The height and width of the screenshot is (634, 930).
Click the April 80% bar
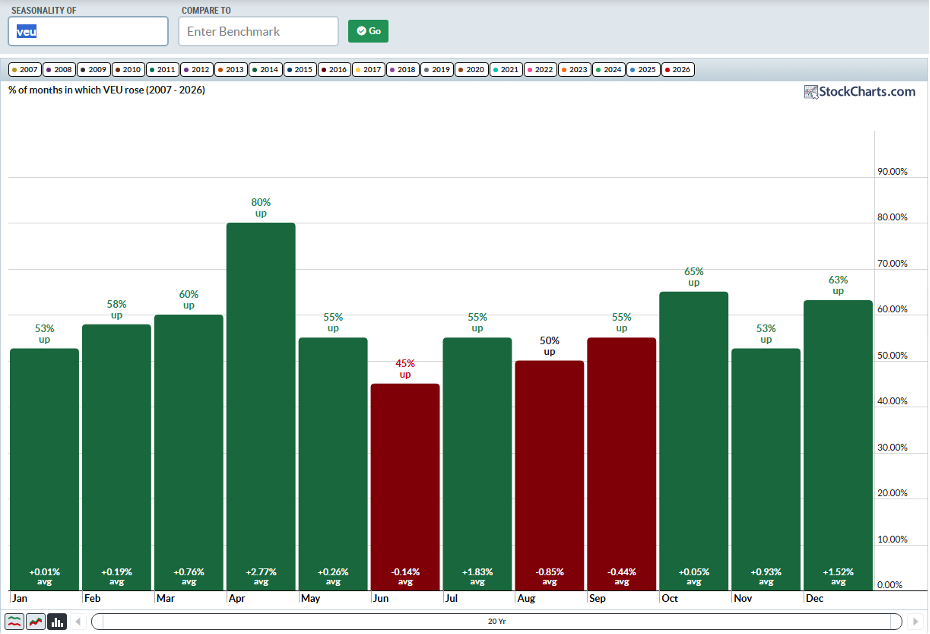pos(261,407)
